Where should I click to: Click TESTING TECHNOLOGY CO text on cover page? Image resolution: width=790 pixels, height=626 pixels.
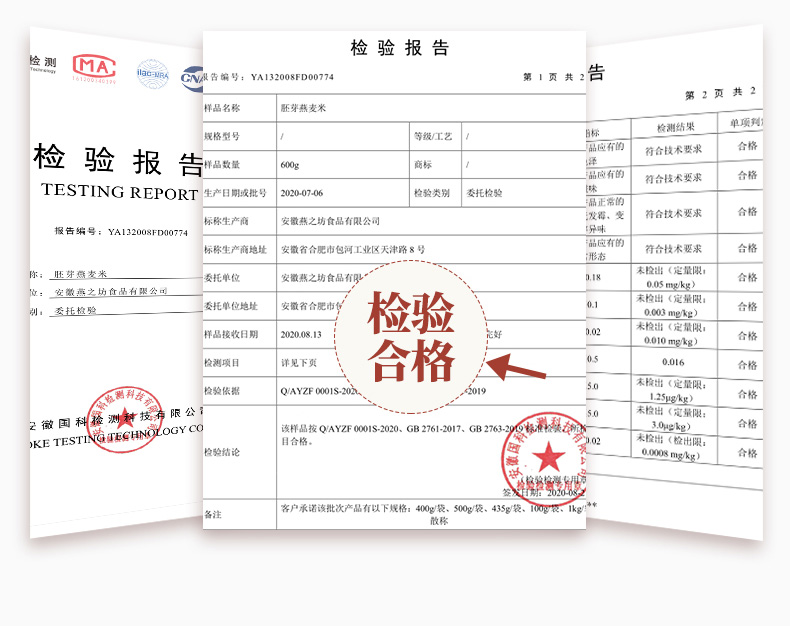pos(127,436)
